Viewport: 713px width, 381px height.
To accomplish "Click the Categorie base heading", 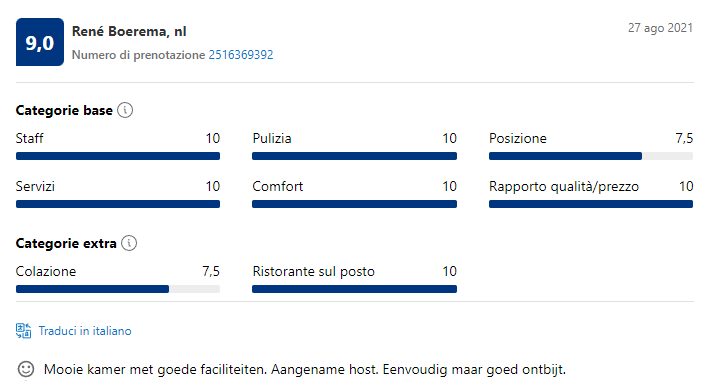I will click(64, 110).
